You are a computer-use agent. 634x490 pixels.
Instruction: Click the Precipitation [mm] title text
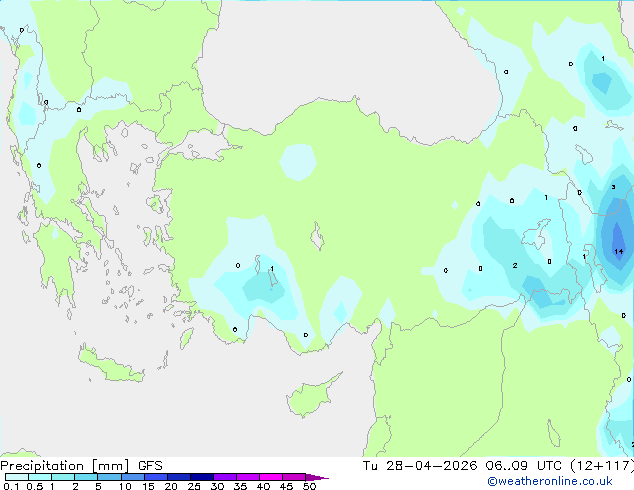[64, 466]
